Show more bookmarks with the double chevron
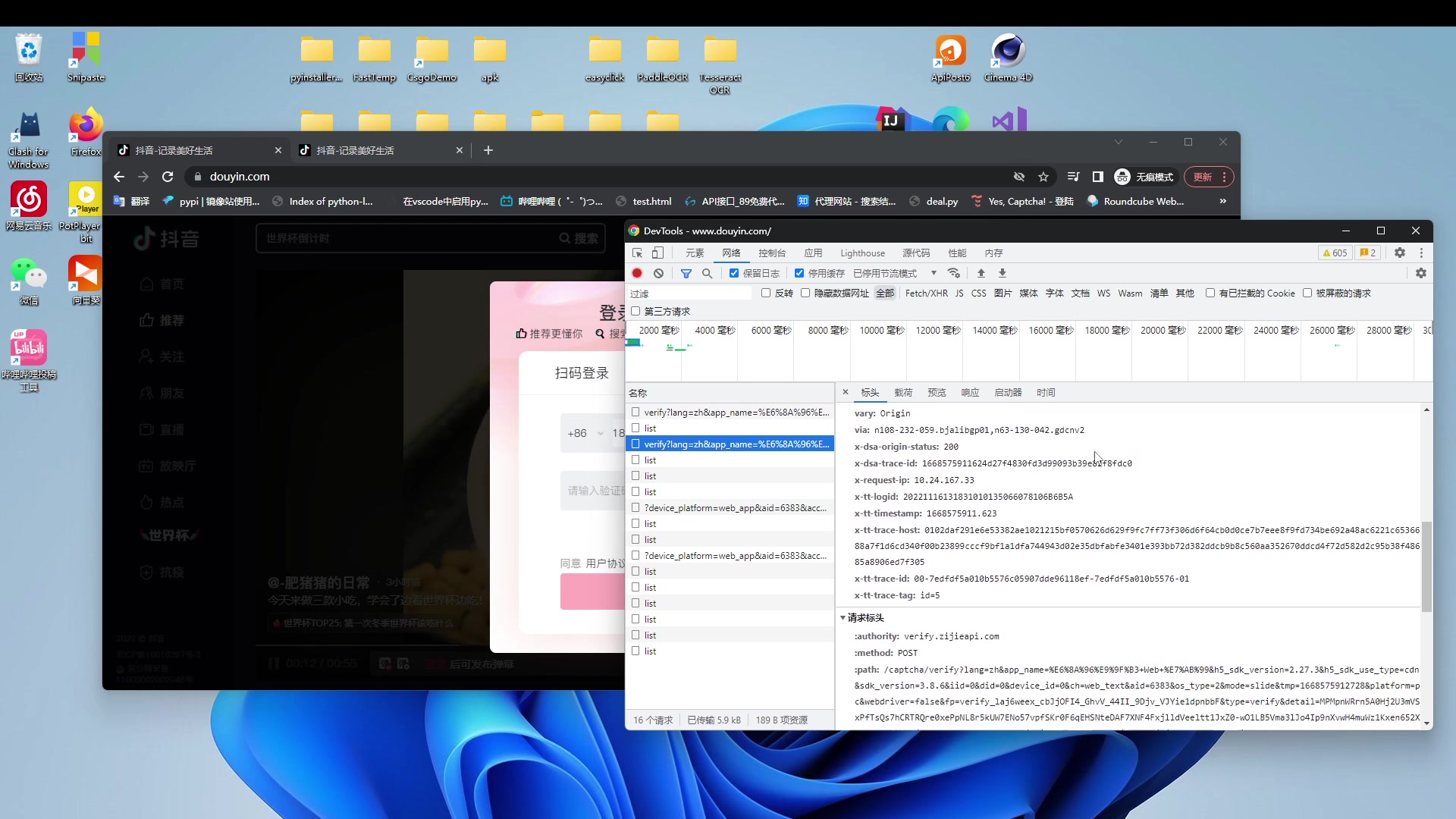This screenshot has height=819, width=1456. [1222, 201]
